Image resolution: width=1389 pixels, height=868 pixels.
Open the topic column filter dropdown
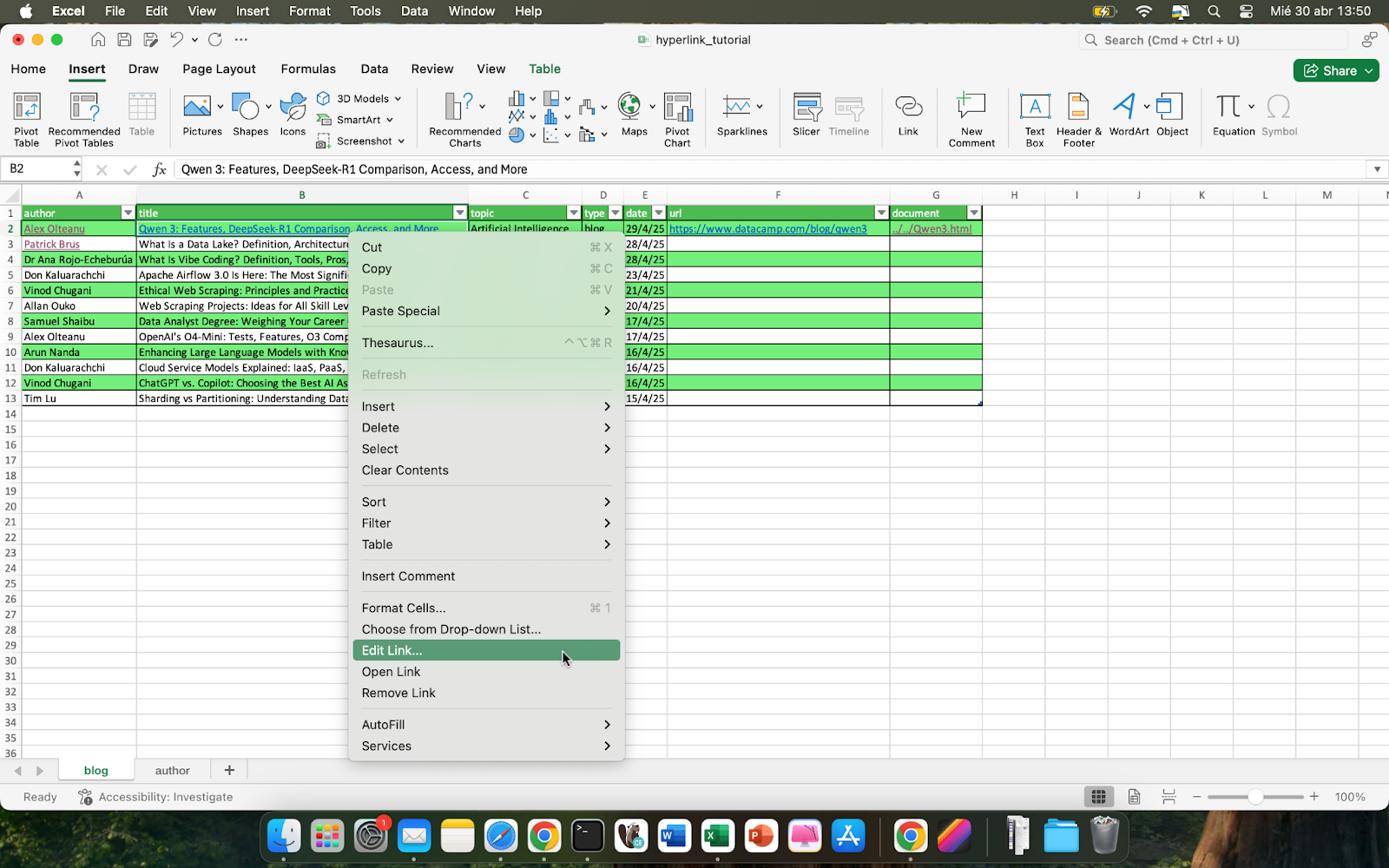pos(573,213)
